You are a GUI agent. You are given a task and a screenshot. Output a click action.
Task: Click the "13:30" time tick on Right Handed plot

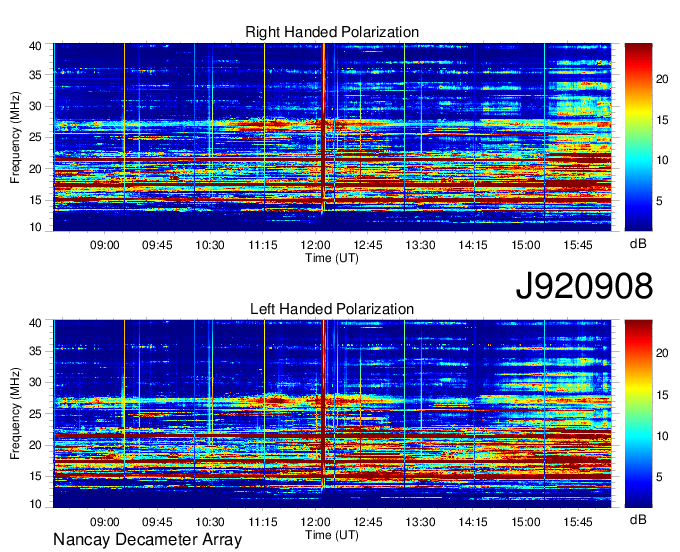pyautogui.click(x=420, y=245)
